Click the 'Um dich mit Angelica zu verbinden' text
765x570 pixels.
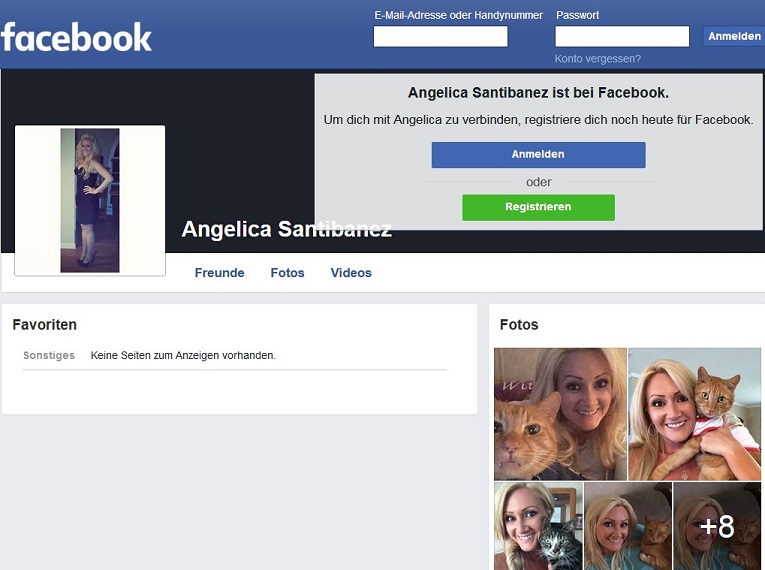538,120
